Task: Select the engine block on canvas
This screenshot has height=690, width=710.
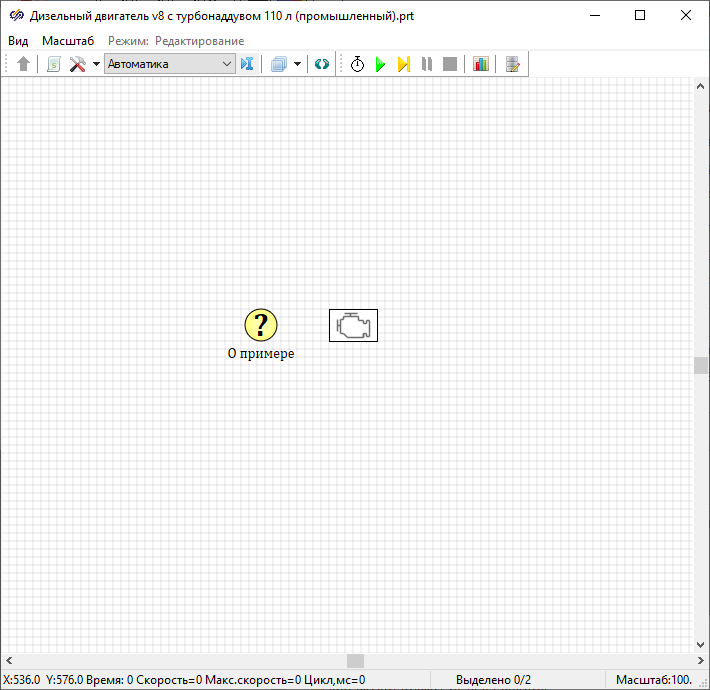Action: (353, 325)
